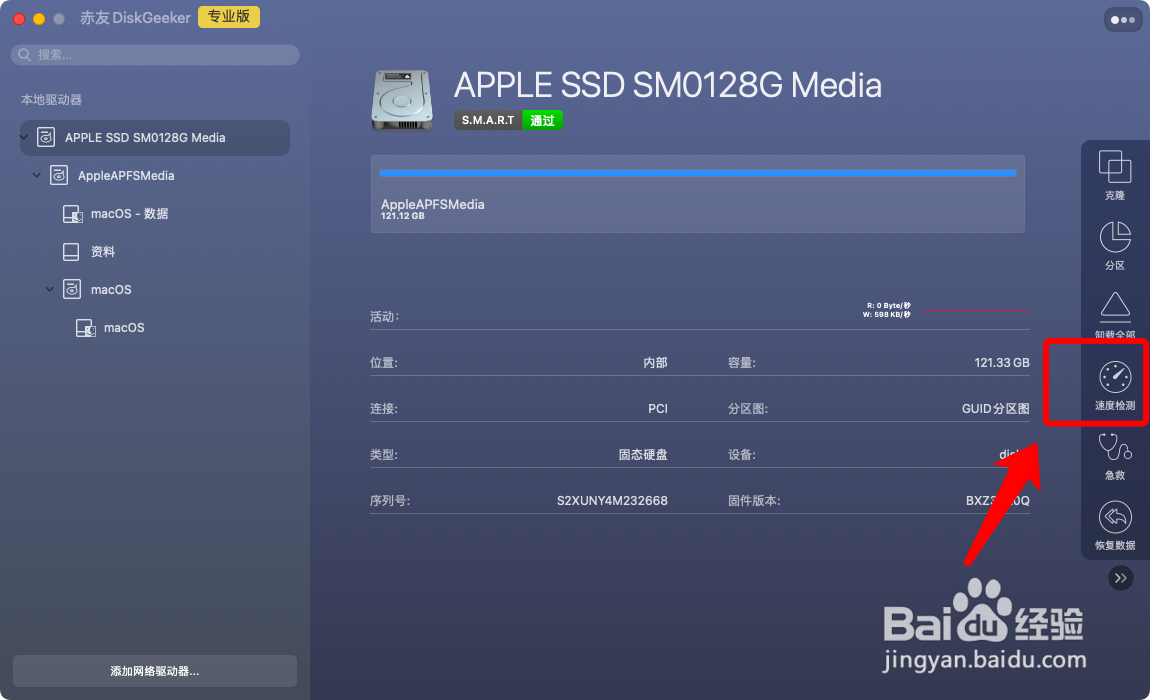Screen dimensions: 1150x700
Task: Open the Clone (克隆) tool
Action: tap(1115, 175)
